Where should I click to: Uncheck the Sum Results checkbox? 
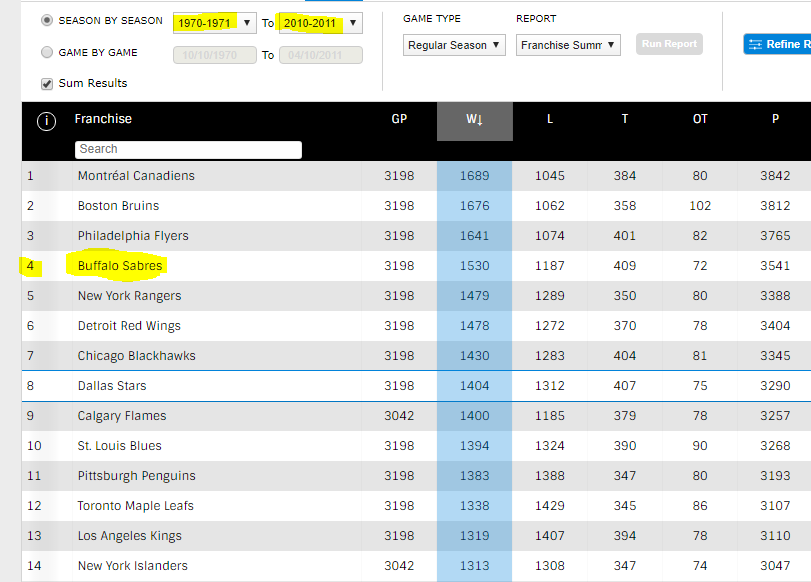pos(47,84)
